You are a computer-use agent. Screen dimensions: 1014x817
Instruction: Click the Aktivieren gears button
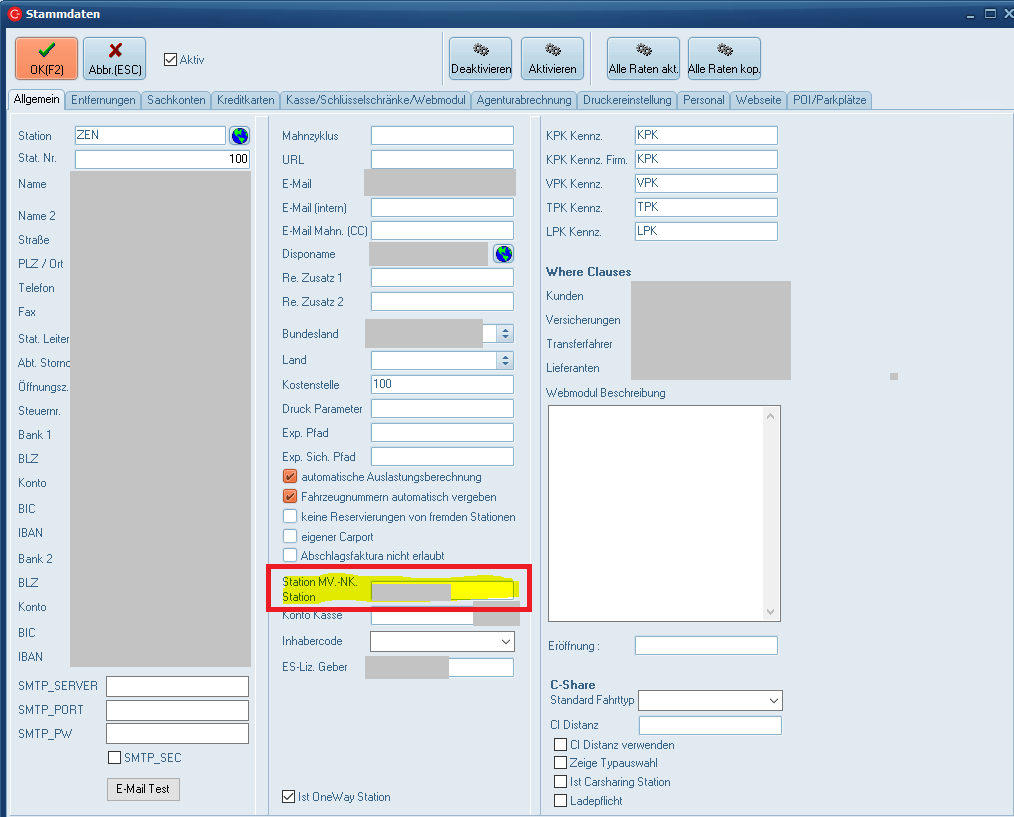(552, 58)
